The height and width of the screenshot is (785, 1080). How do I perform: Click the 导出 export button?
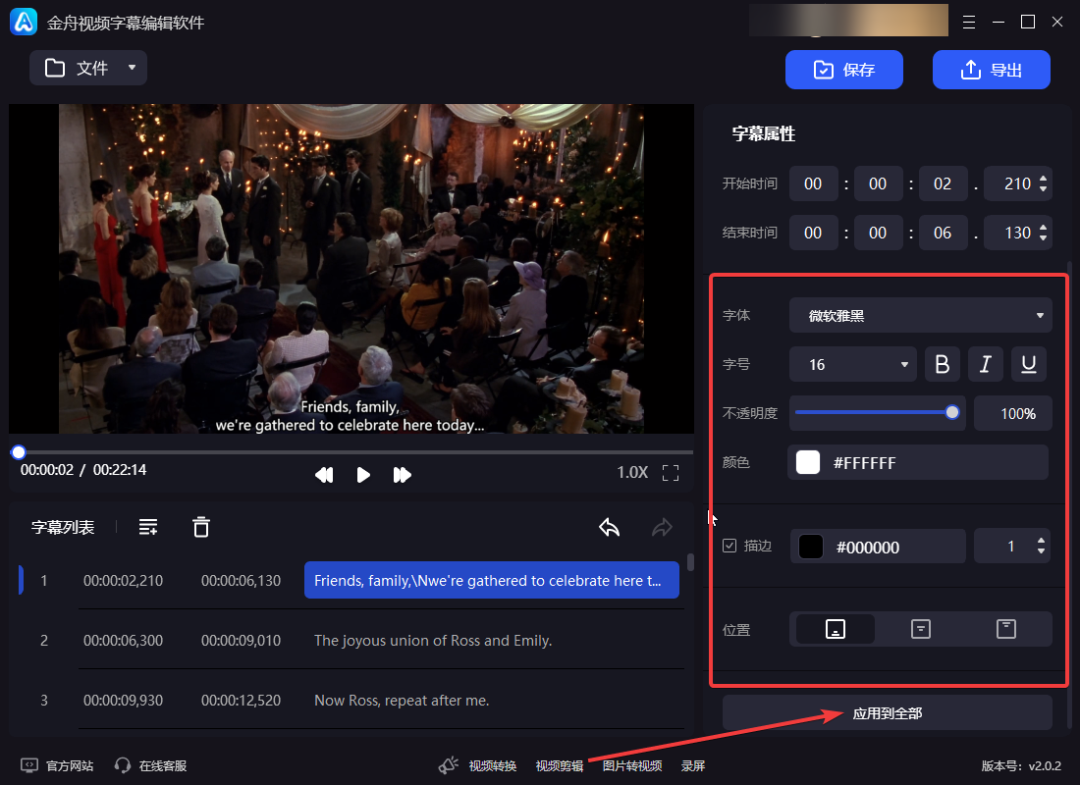pyautogui.click(x=991, y=70)
